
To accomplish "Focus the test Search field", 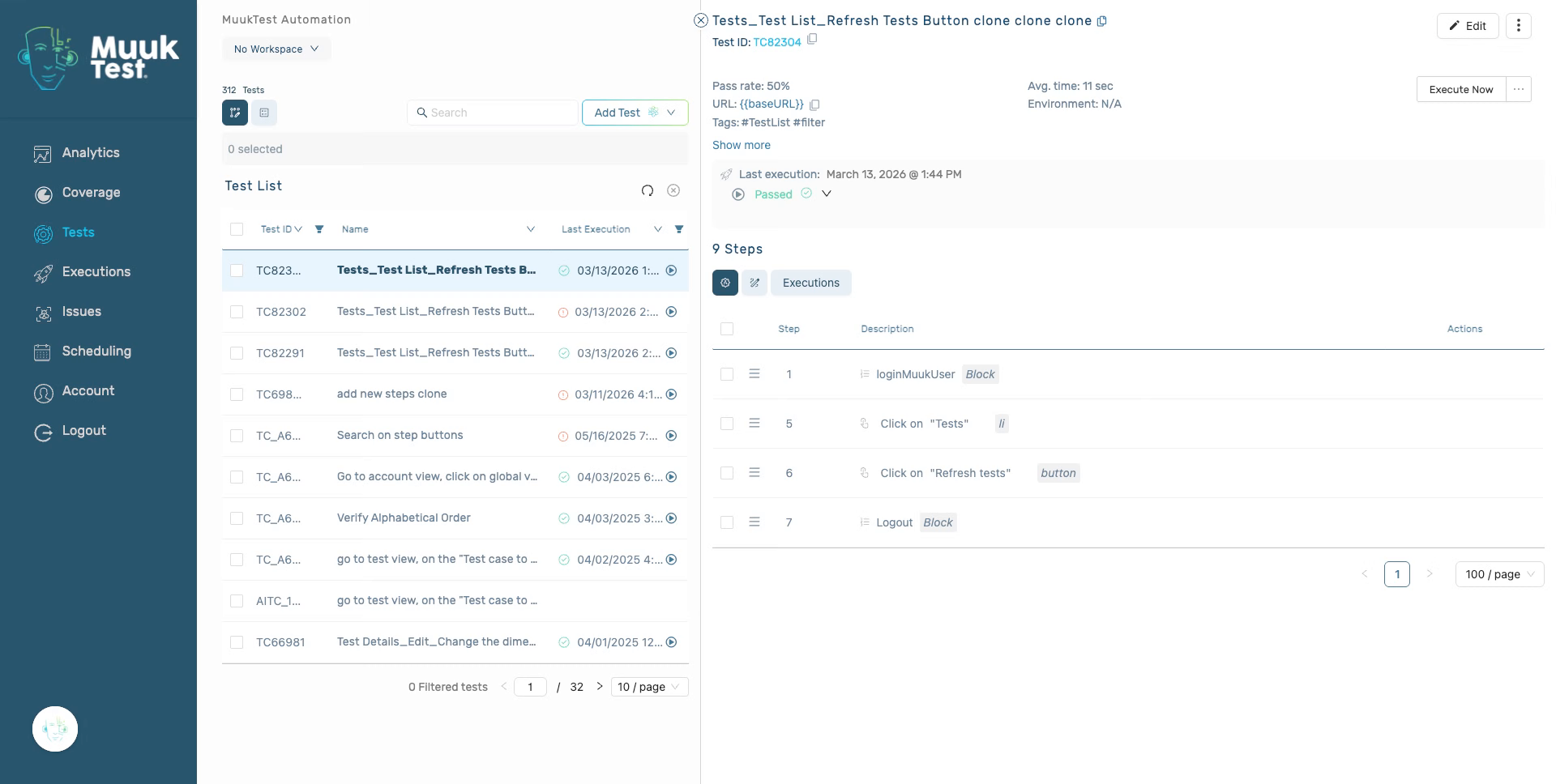I will point(493,113).
